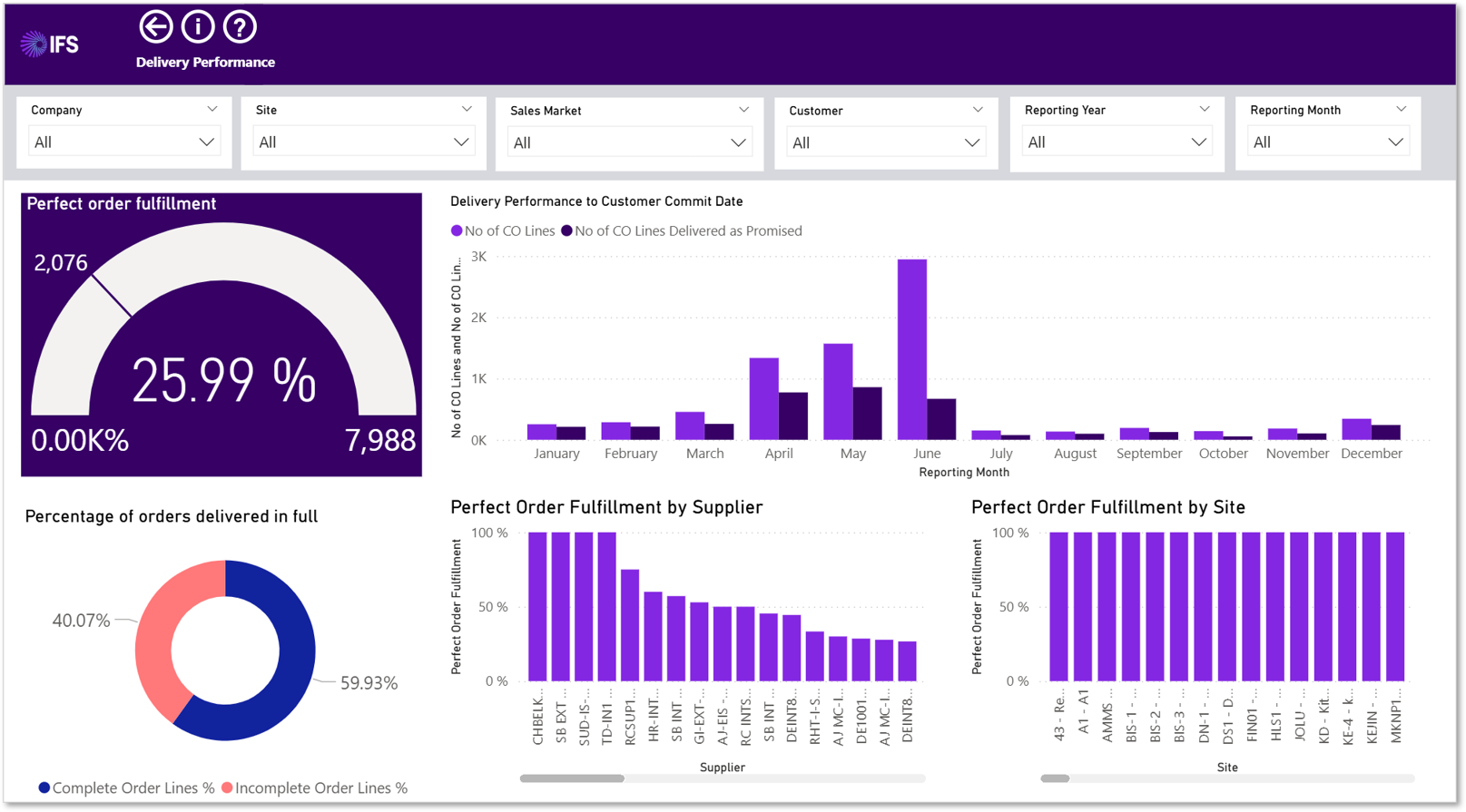Viewport: 1466px width, 812px height.
Task: Collapse the Site slicer header chevron
Action: click(467, 110)
